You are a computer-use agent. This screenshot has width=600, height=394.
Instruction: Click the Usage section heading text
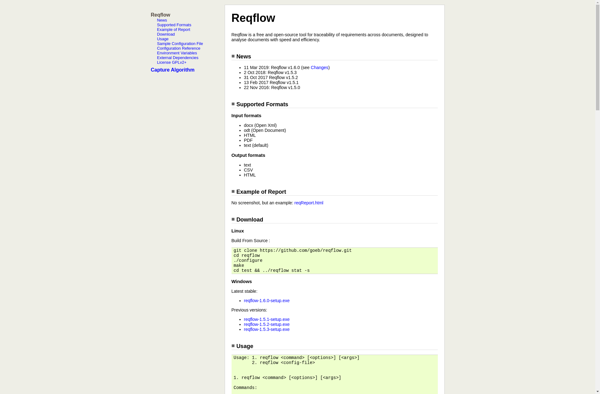click(x=245, y=347)
